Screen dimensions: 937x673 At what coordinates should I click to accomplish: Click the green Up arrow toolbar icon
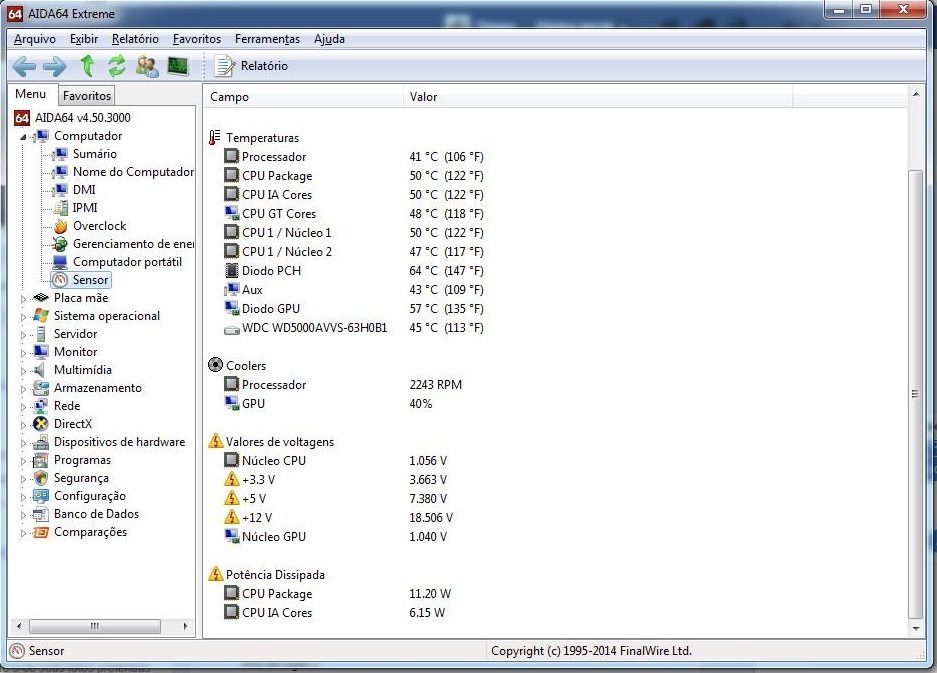[x=87, y=66]
